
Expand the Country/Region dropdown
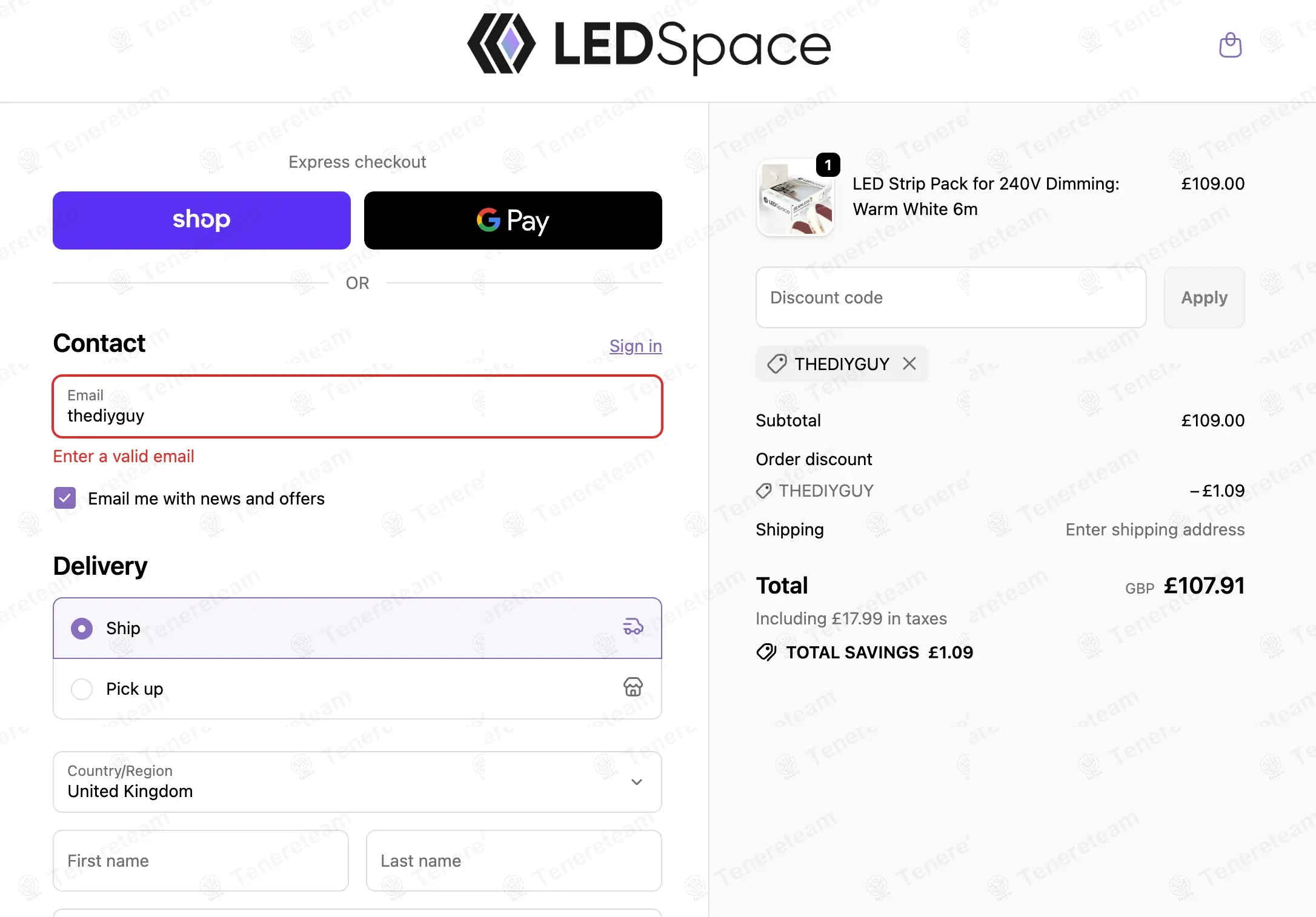pyautogui.click(x=357, y=781)
